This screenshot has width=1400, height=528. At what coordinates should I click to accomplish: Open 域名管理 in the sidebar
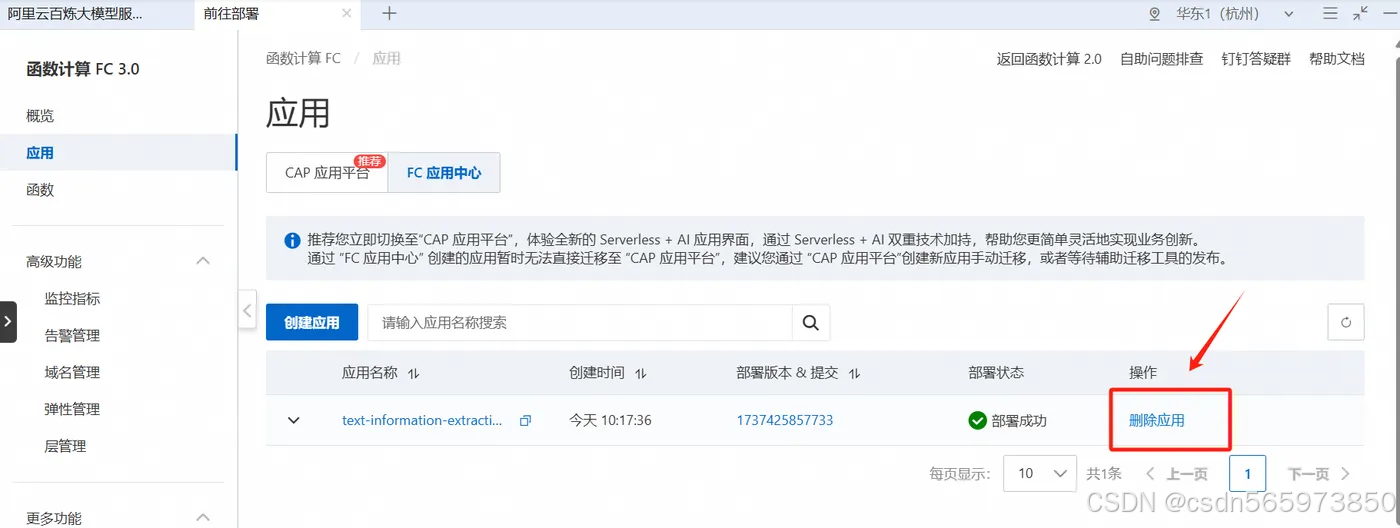72,372
